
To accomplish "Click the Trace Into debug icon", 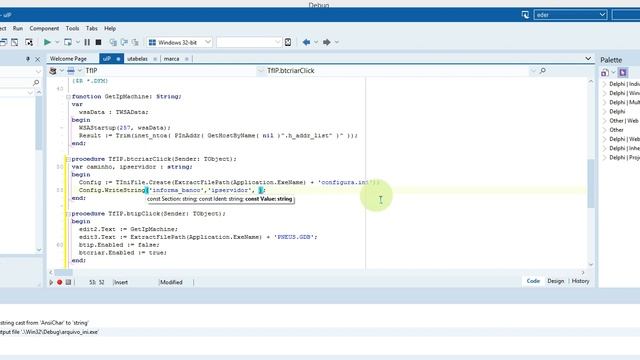I will tap(113, 42).
